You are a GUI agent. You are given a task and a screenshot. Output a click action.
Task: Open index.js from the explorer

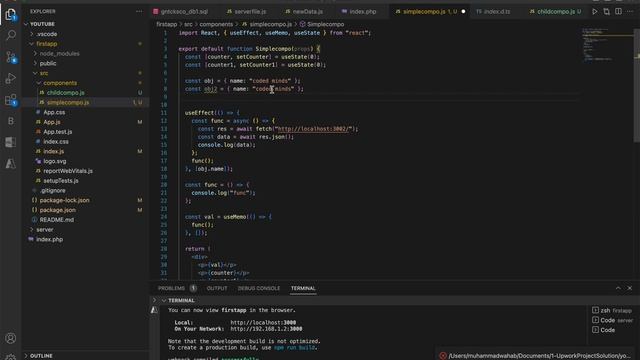click(x=53, y=151)
